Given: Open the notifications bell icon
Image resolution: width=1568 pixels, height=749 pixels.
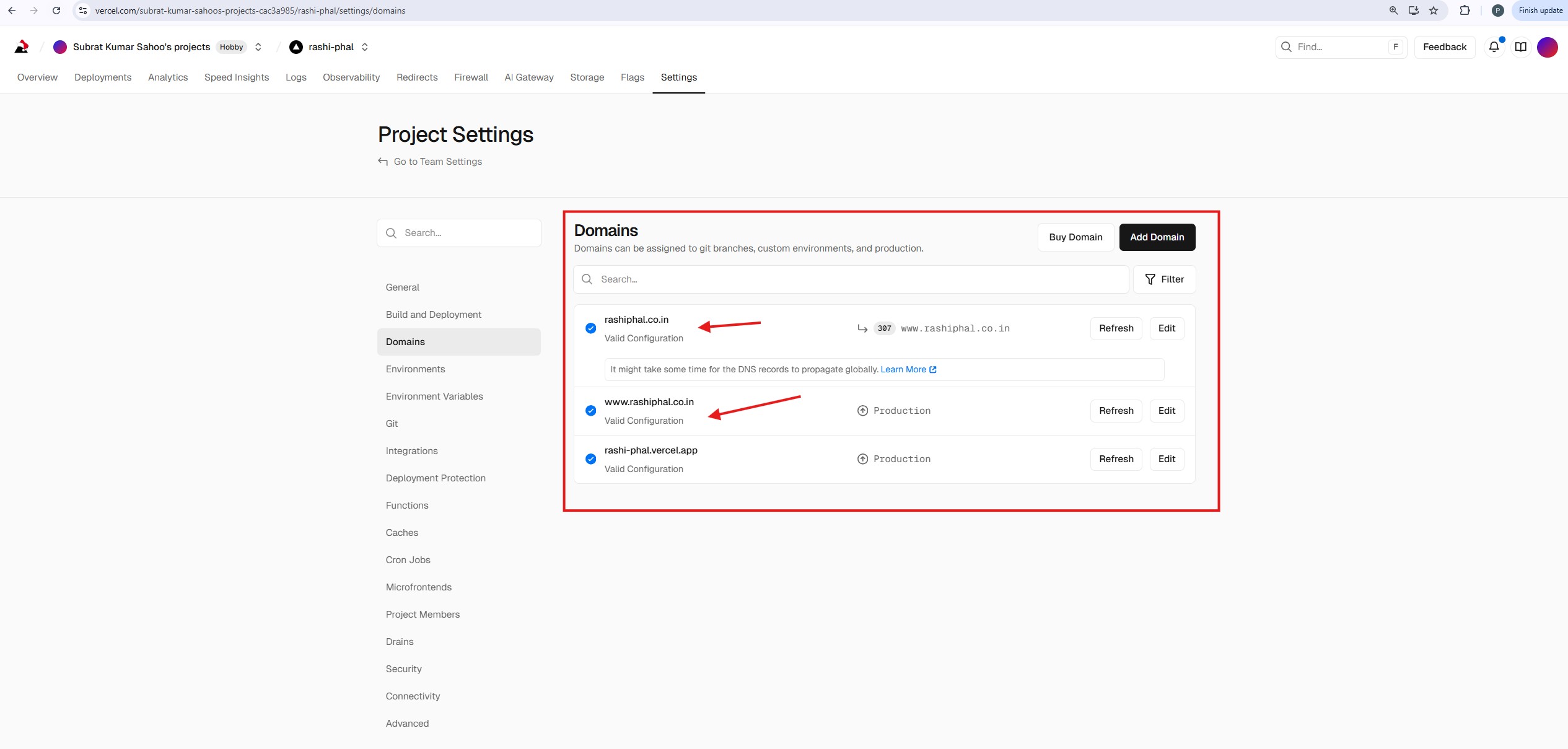Looking at the screenshot, I should [x=1494, y=47].
